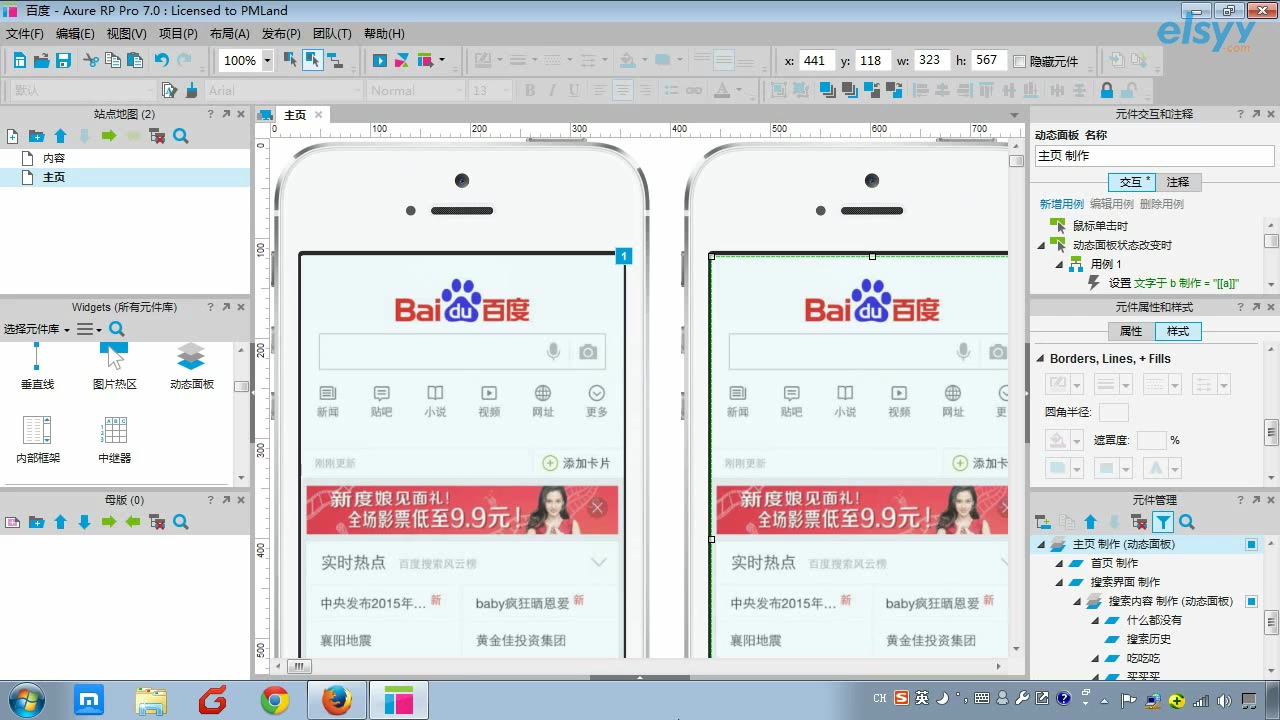Select the intersected selection mode tool
Screen dimensions: 1280x720
coord(290,60)
